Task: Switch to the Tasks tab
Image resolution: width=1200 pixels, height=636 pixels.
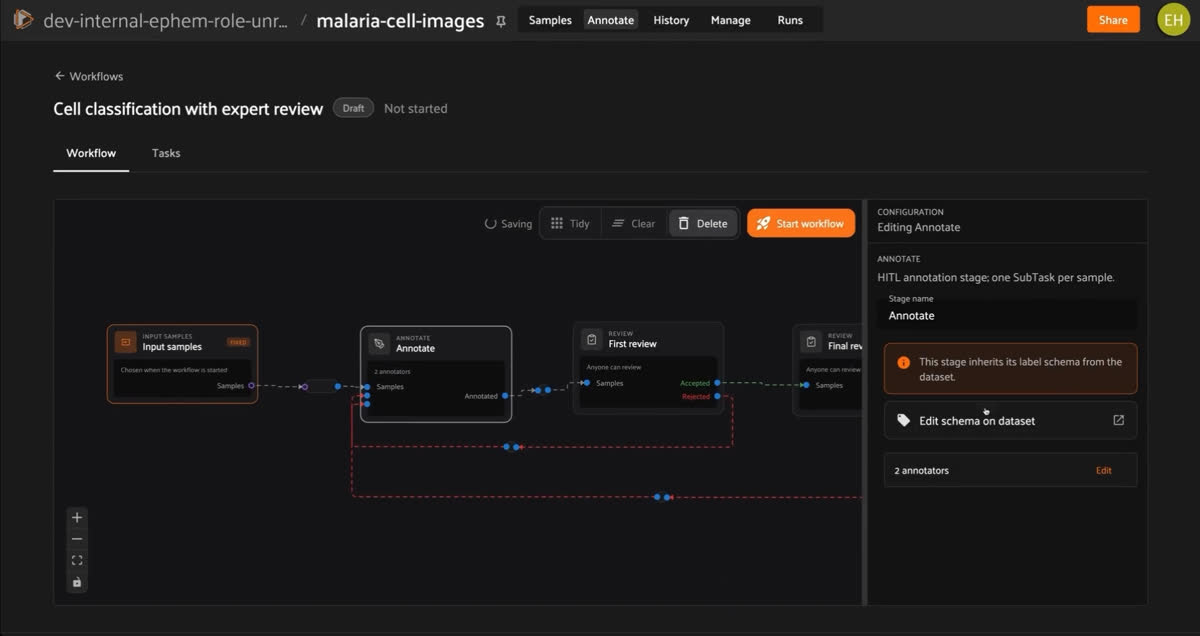Action: coord(166,153)
